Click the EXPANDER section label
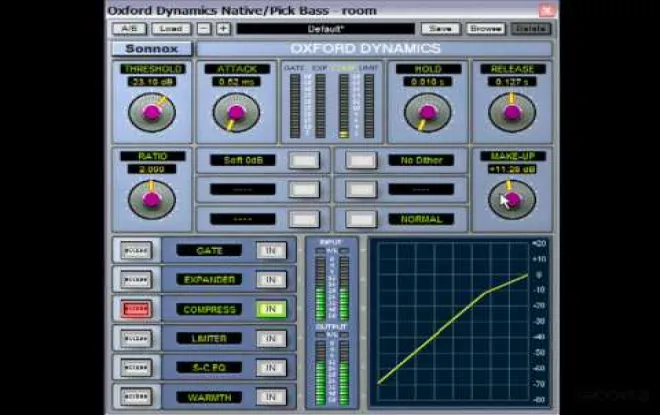The image size is (660, 415). 209,280
